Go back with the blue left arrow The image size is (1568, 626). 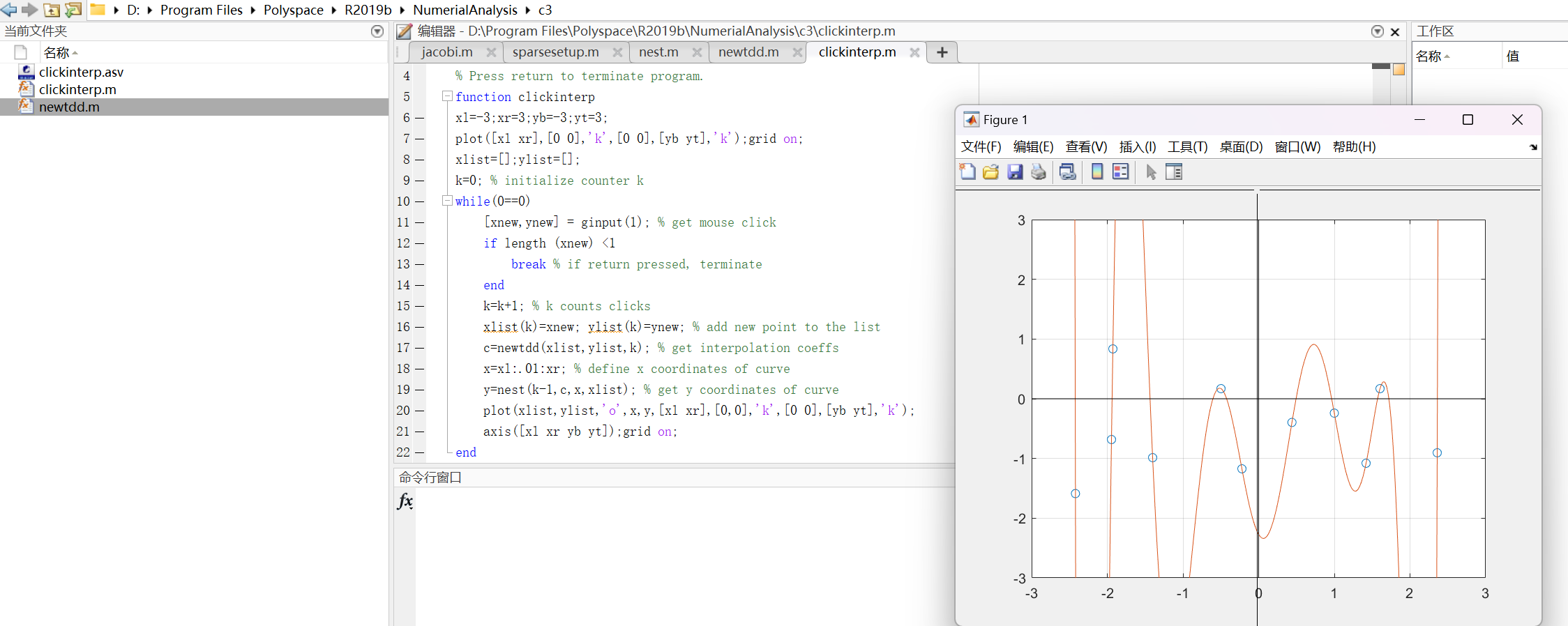pyautogui.click(x=8, y=10)
